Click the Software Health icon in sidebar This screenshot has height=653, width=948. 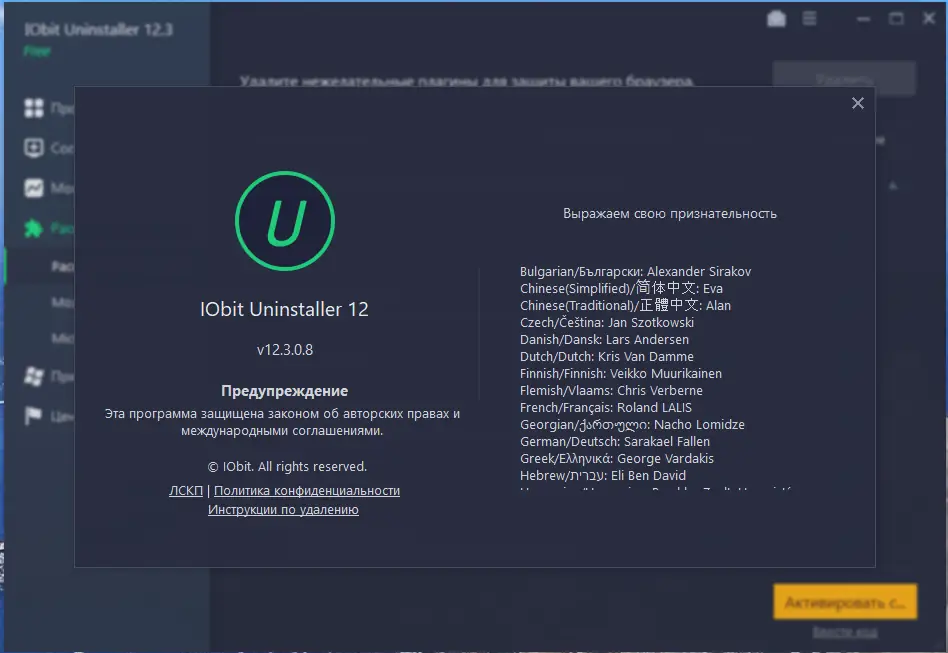[x=34, y=148]
